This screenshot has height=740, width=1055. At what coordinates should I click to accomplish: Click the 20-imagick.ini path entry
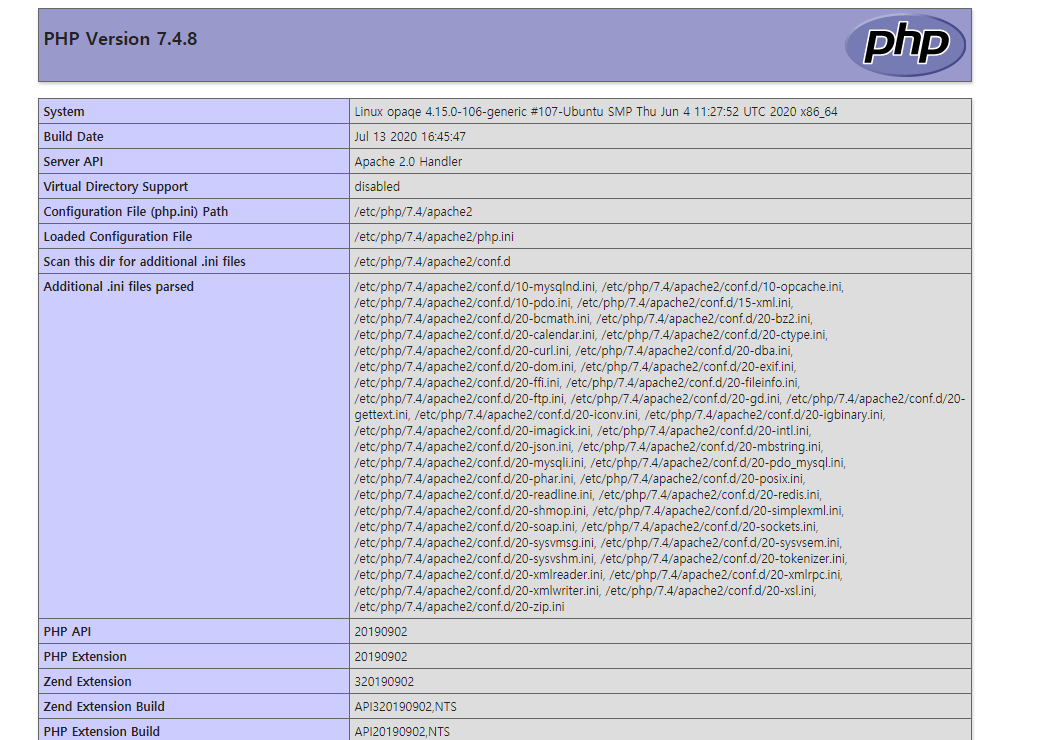coord(472,431)
